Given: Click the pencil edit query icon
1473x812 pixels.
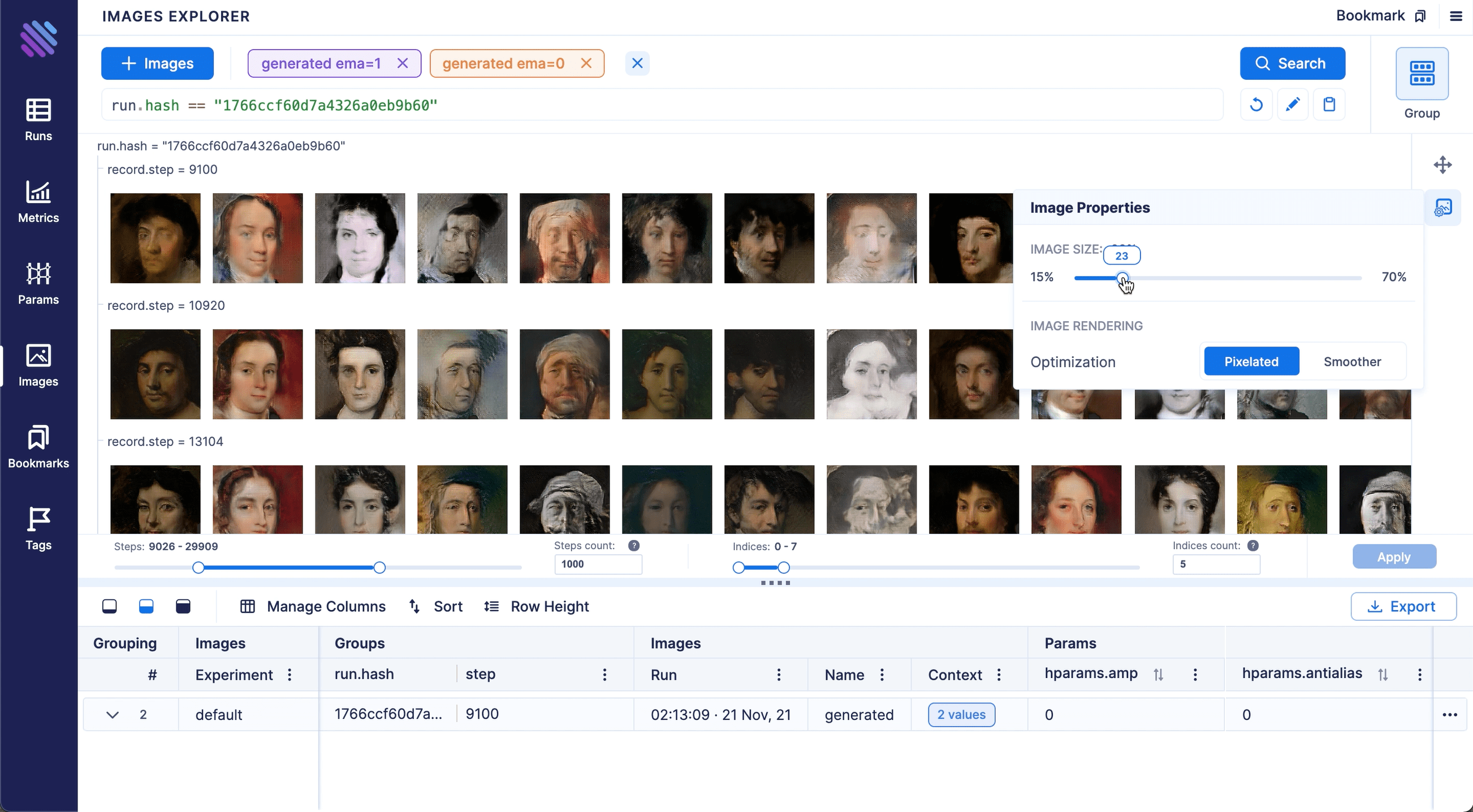Looking at the screenshot, I should click(1292, 105).
